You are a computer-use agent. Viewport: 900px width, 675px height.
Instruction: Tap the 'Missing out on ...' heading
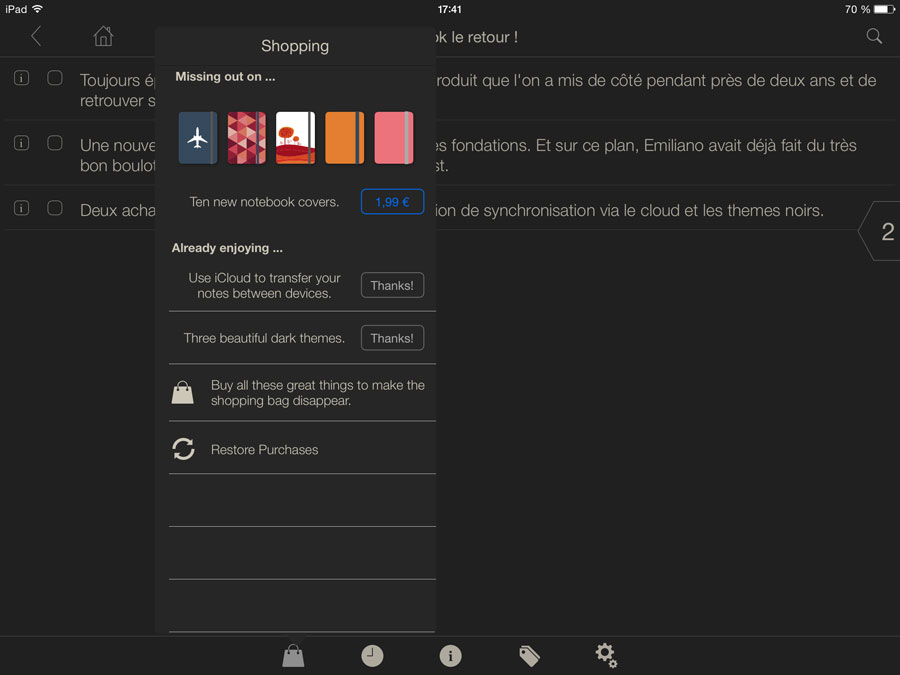[x=225, y=76]
